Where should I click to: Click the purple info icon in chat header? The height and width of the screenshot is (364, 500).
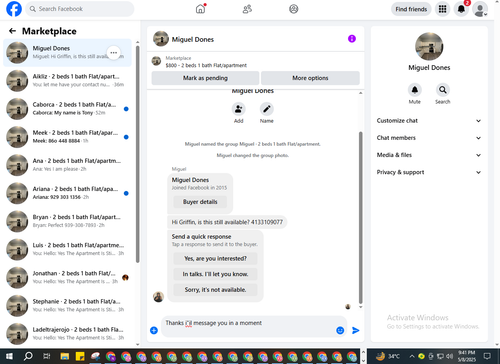352,39
